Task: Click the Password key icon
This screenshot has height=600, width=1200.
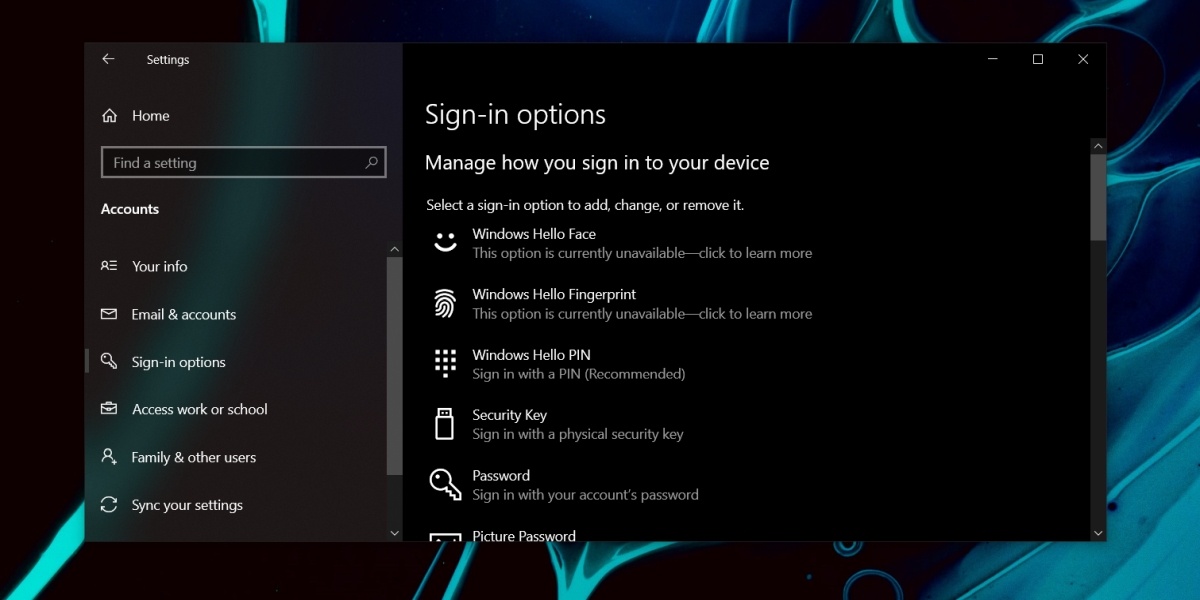Action: (x=445, y=484)
